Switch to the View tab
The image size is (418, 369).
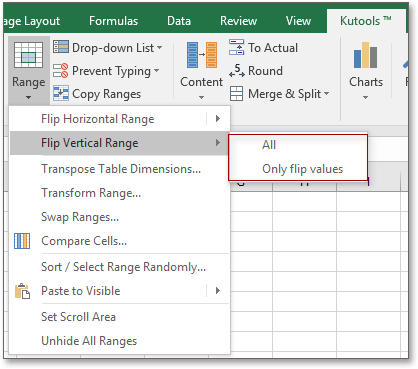pos(298,21)
